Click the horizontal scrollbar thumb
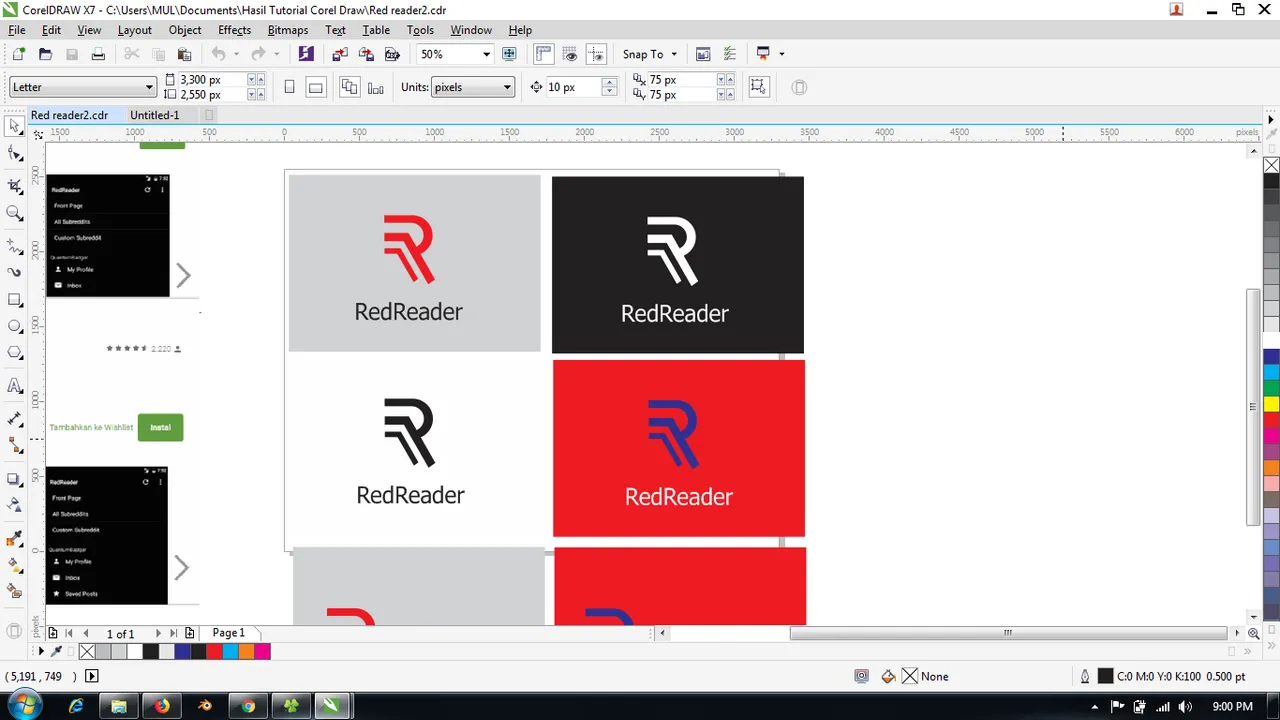Screen dimensions: 1280x720 pyautogui.click(x=1008, y=633)
